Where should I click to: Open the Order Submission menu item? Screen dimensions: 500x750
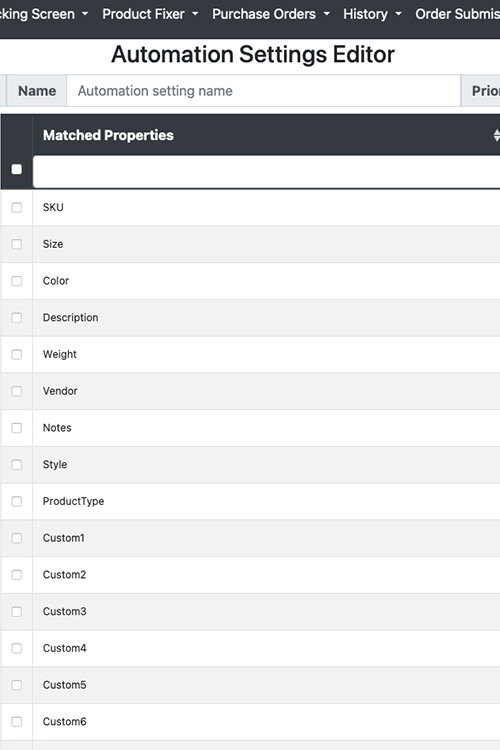coord(457,14)
